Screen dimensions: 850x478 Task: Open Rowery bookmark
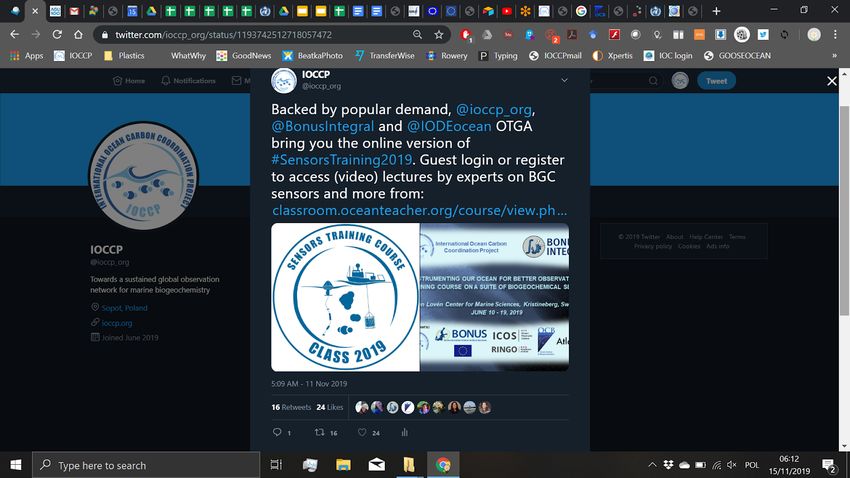point(447,55)
